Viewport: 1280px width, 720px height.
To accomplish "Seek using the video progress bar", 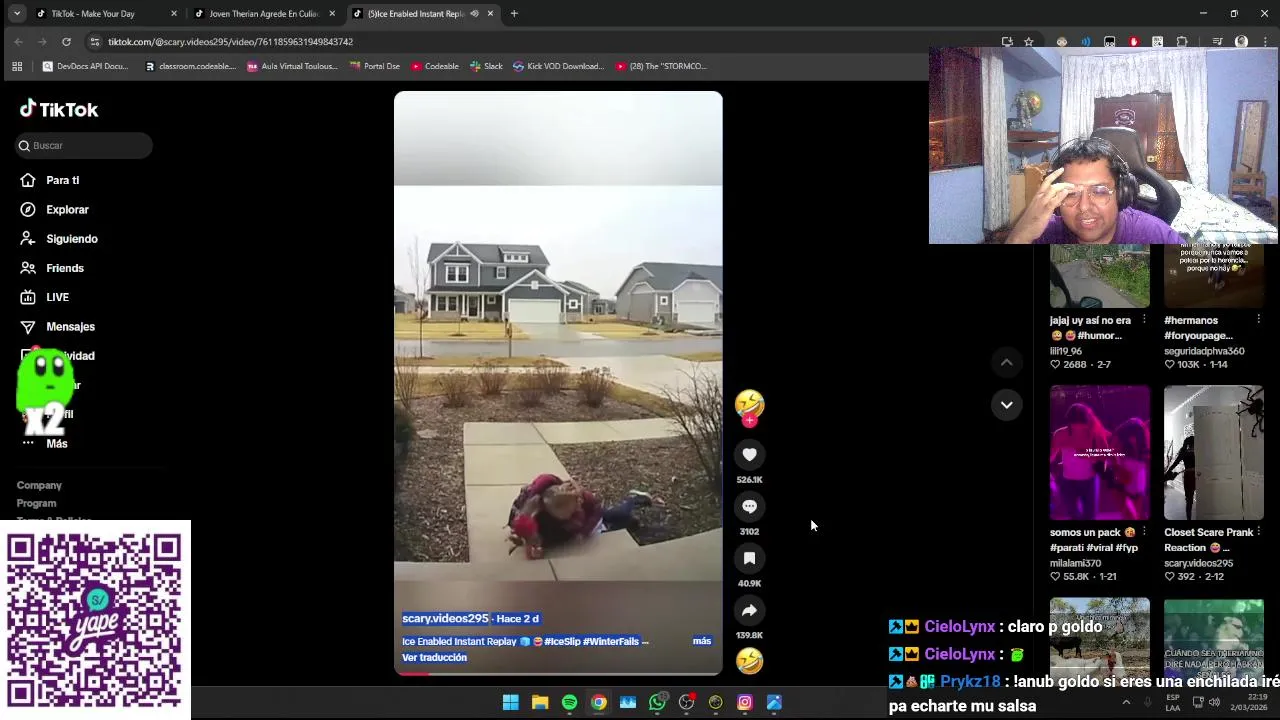I will pos(558,673).
